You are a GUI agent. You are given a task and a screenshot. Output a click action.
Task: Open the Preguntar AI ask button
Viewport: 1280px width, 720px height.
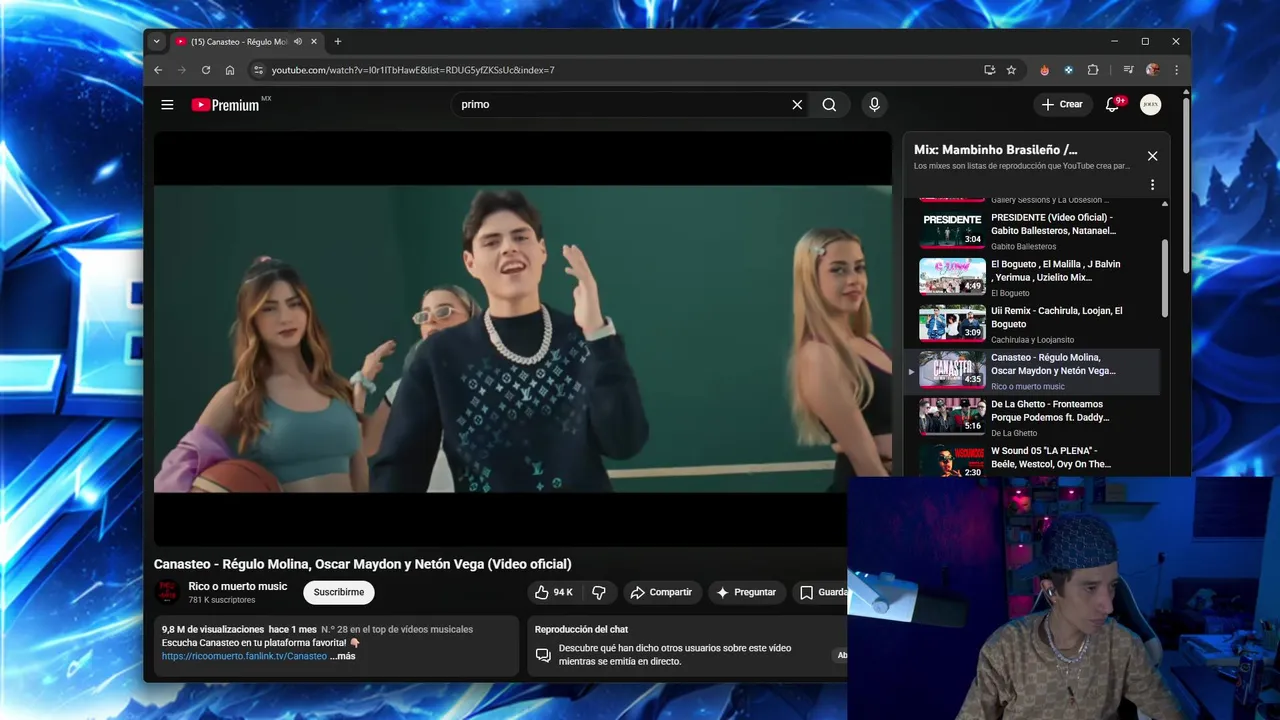pyautogui.click(x=746, y=592)
